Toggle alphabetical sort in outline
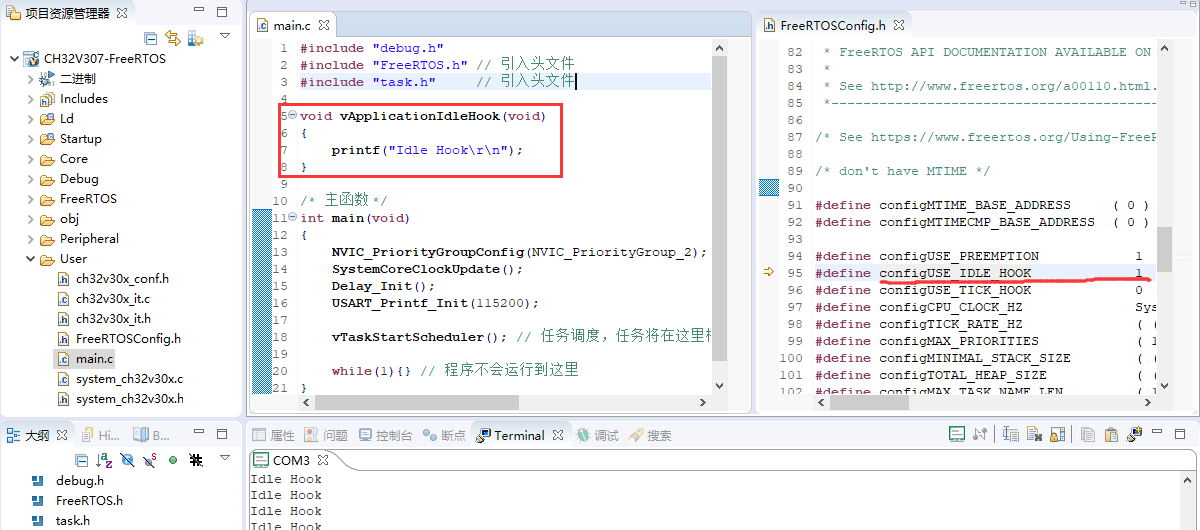 (104, 460)
